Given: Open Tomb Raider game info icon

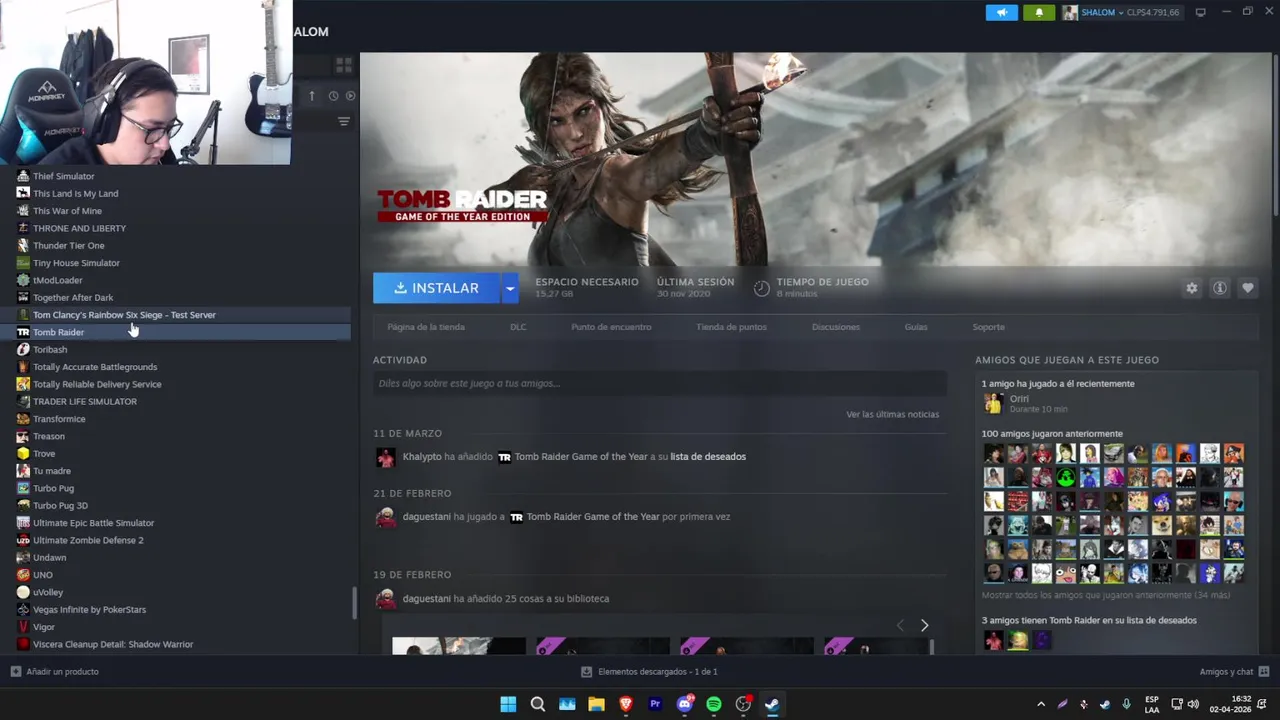Looking at the screenshot, I should coord(1220,288).
